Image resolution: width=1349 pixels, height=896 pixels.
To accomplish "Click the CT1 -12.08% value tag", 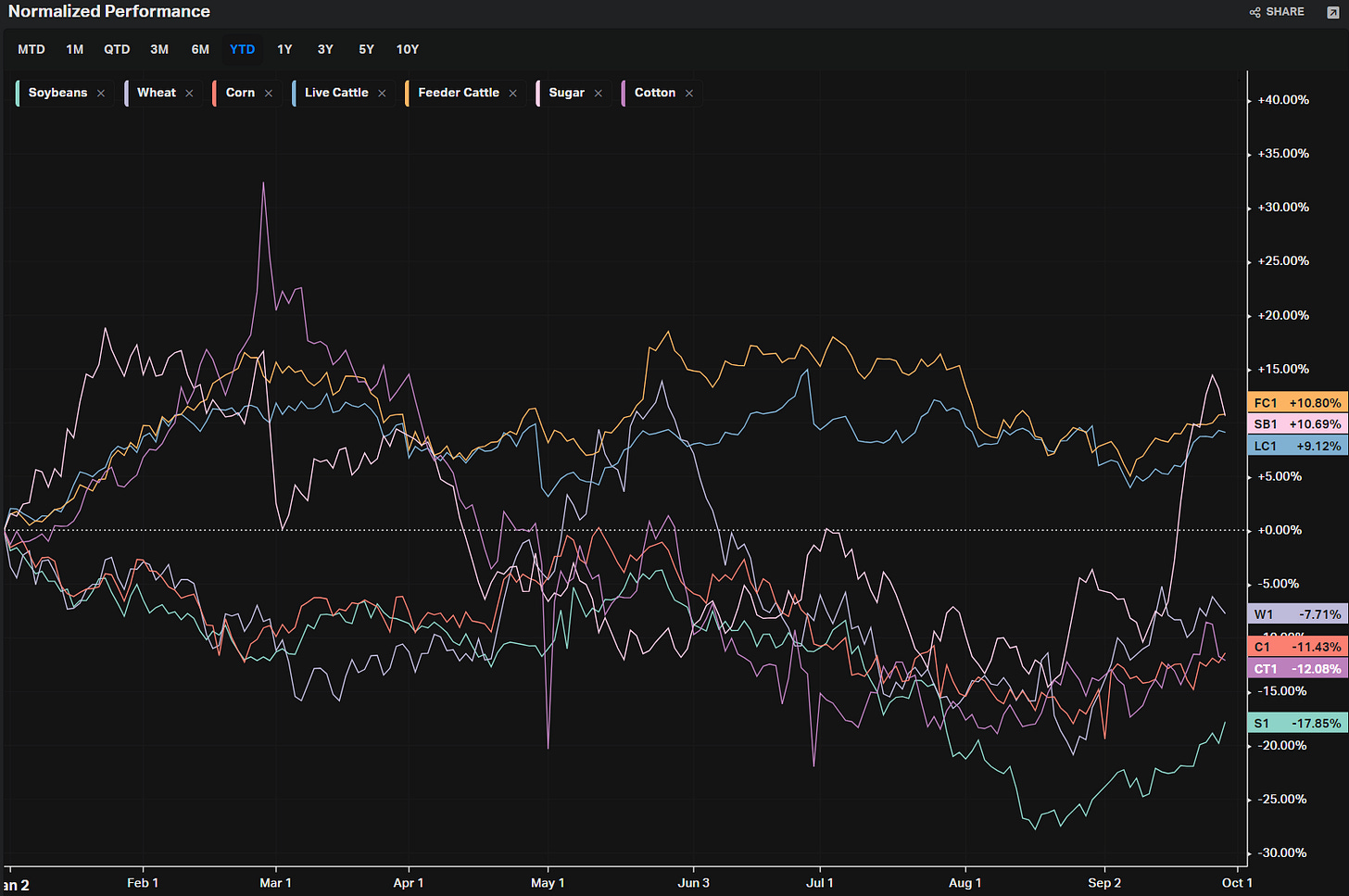I will [x=1297, y=668].
